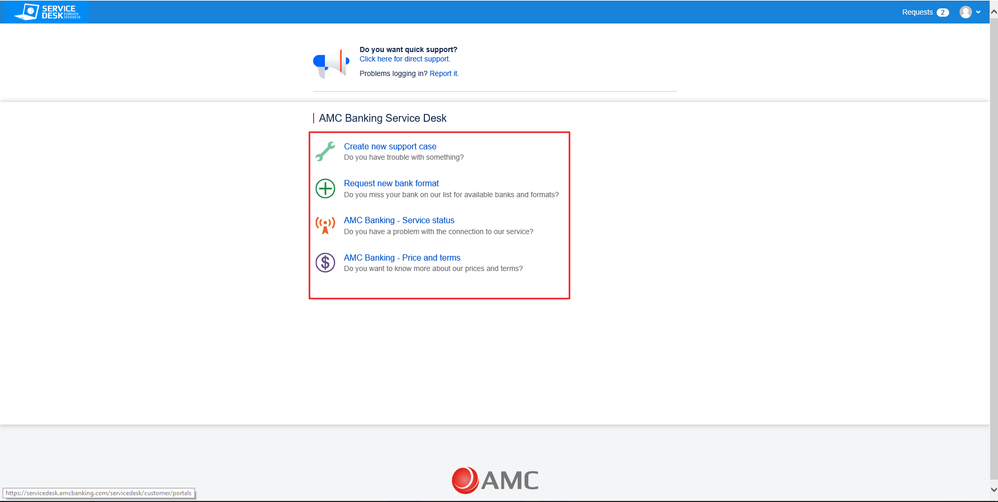The width and height of the screenshot is (998, 502).
Task: Open the Requests link in header
Action: pos(917,12)
